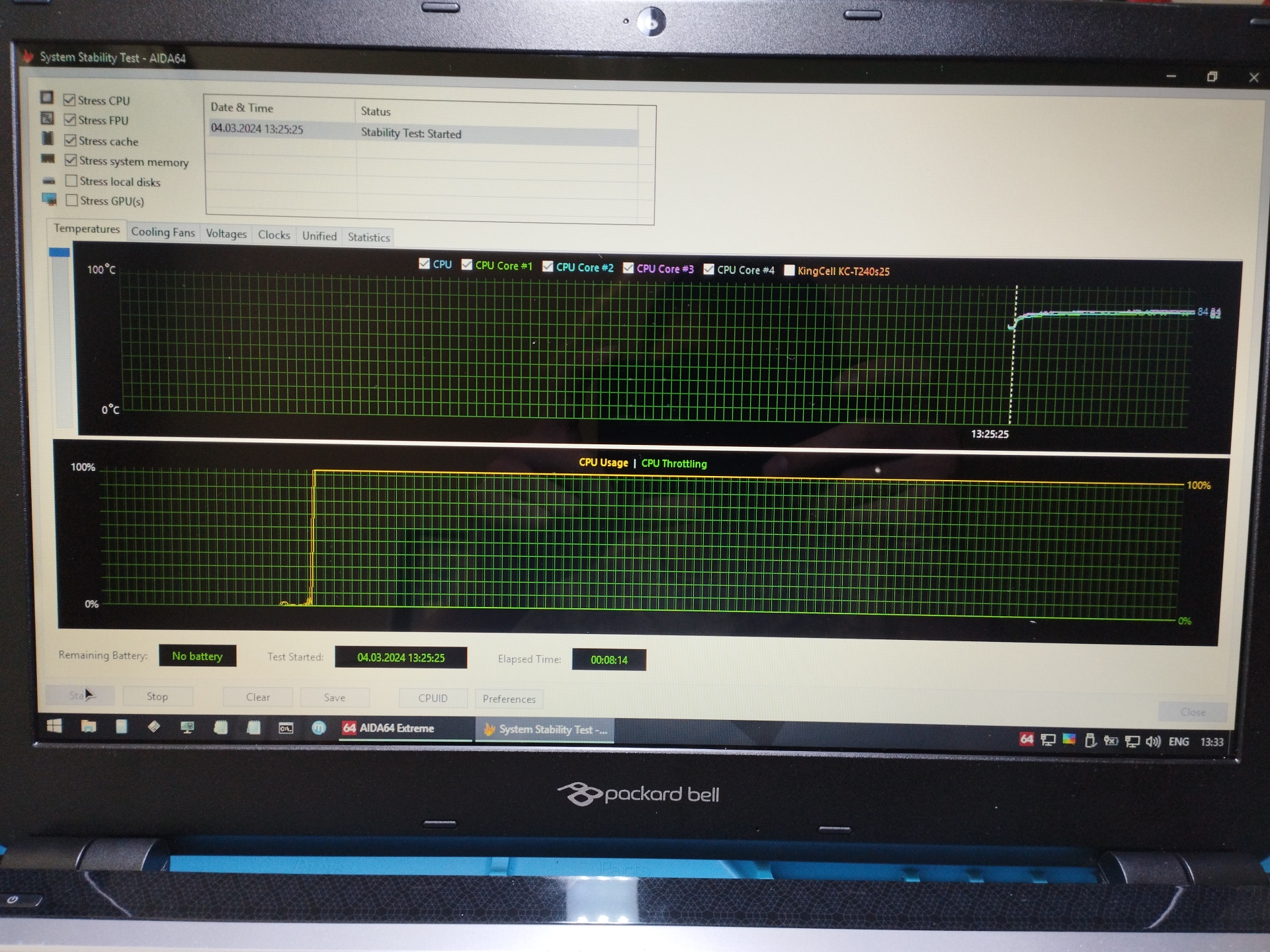This screenshot has width=1270, height=952.
Task: Click the ENG language indicator in tray
Action: 1179,742
